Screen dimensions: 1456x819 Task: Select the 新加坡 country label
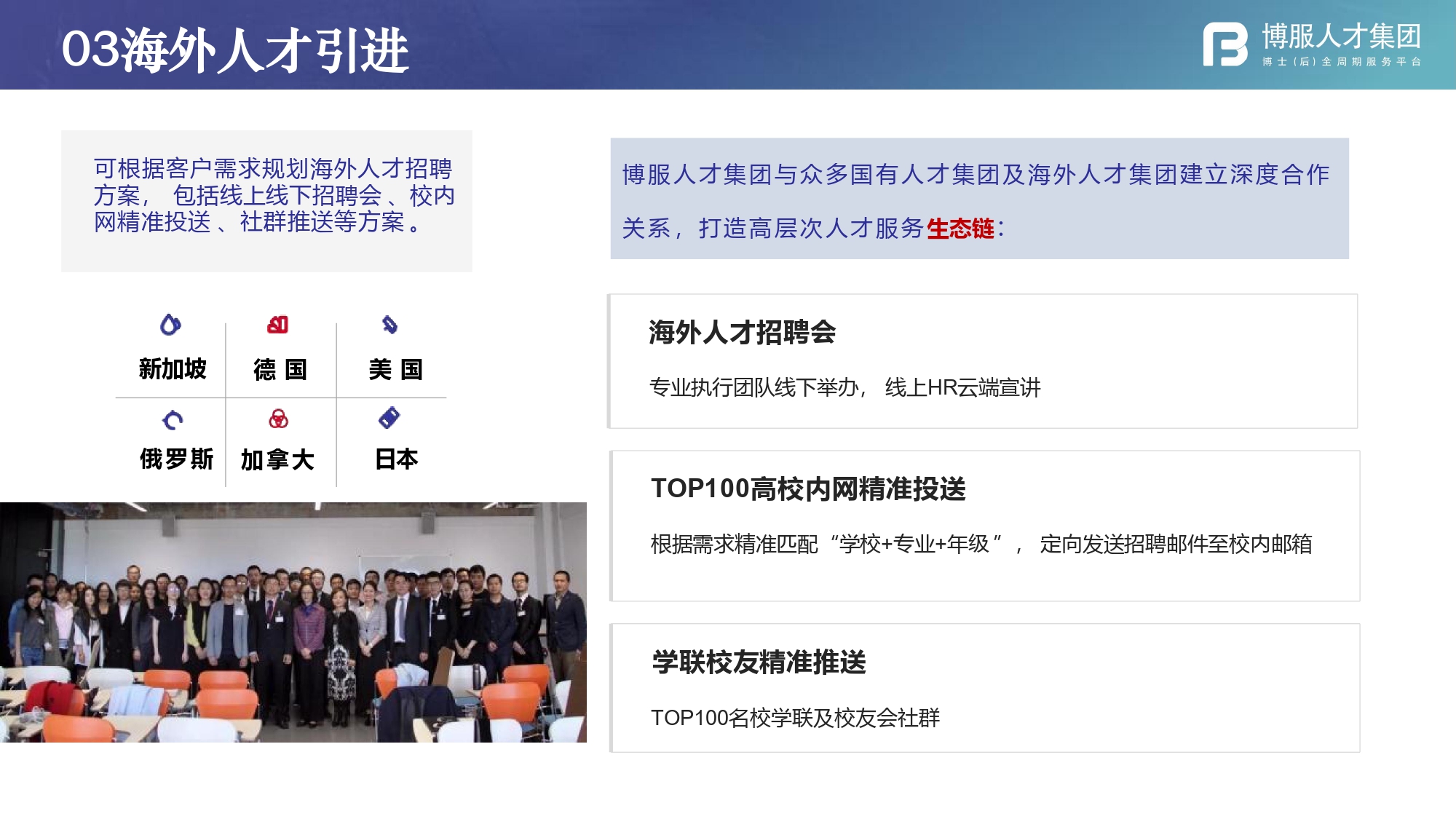(173, 369)
